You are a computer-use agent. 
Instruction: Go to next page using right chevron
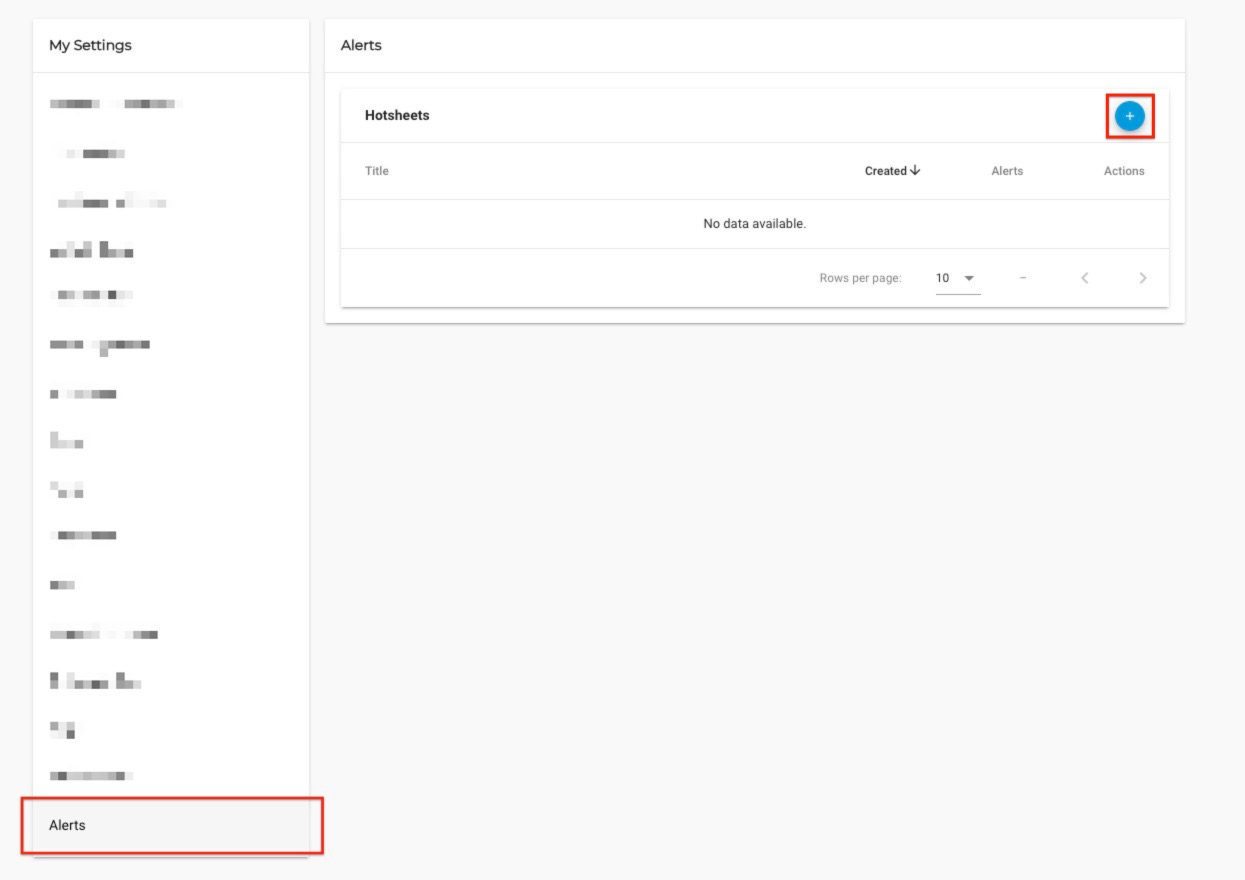(1143, 278)
